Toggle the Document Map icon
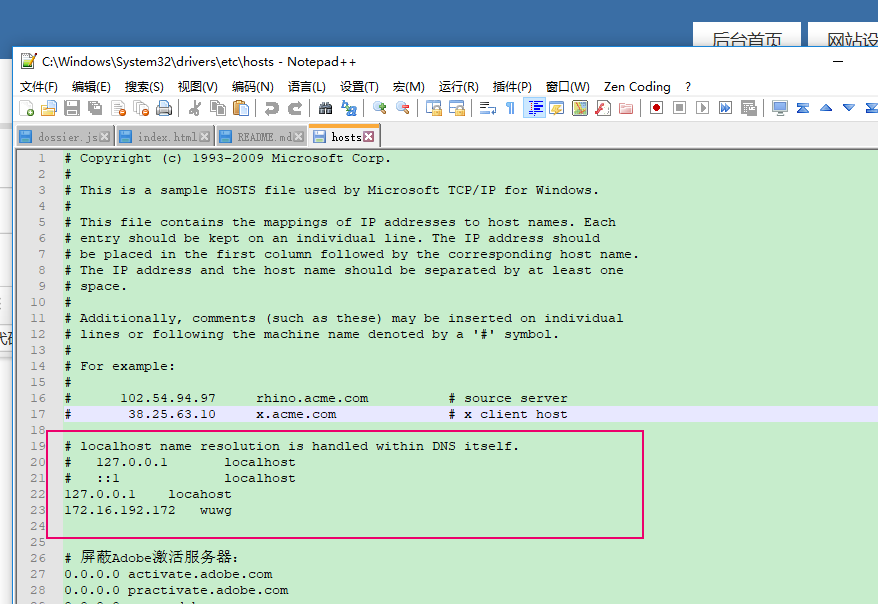The width and height of the screenshot is (878, 604). pyautogui.click(x=580, y=108)
